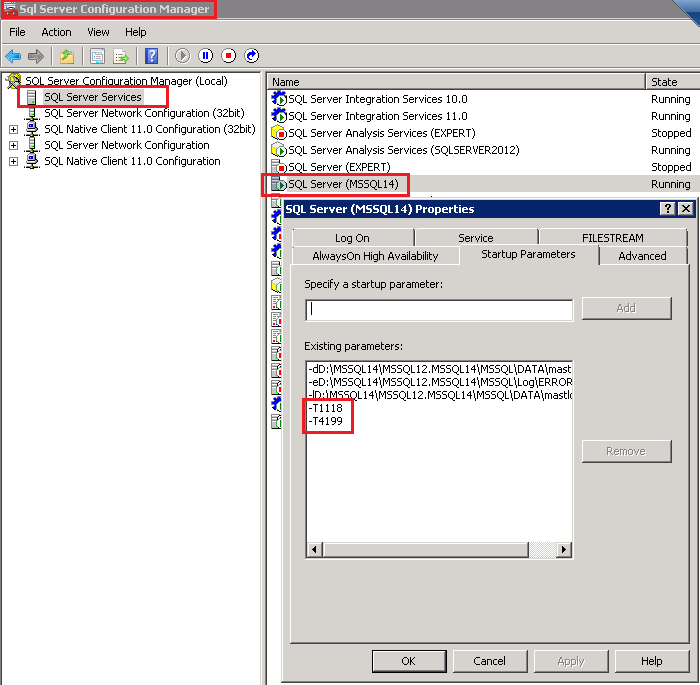This screenshot has width=700, height=685.
Task: Click the startup parameter text field
Action: (x=439, y=310)
